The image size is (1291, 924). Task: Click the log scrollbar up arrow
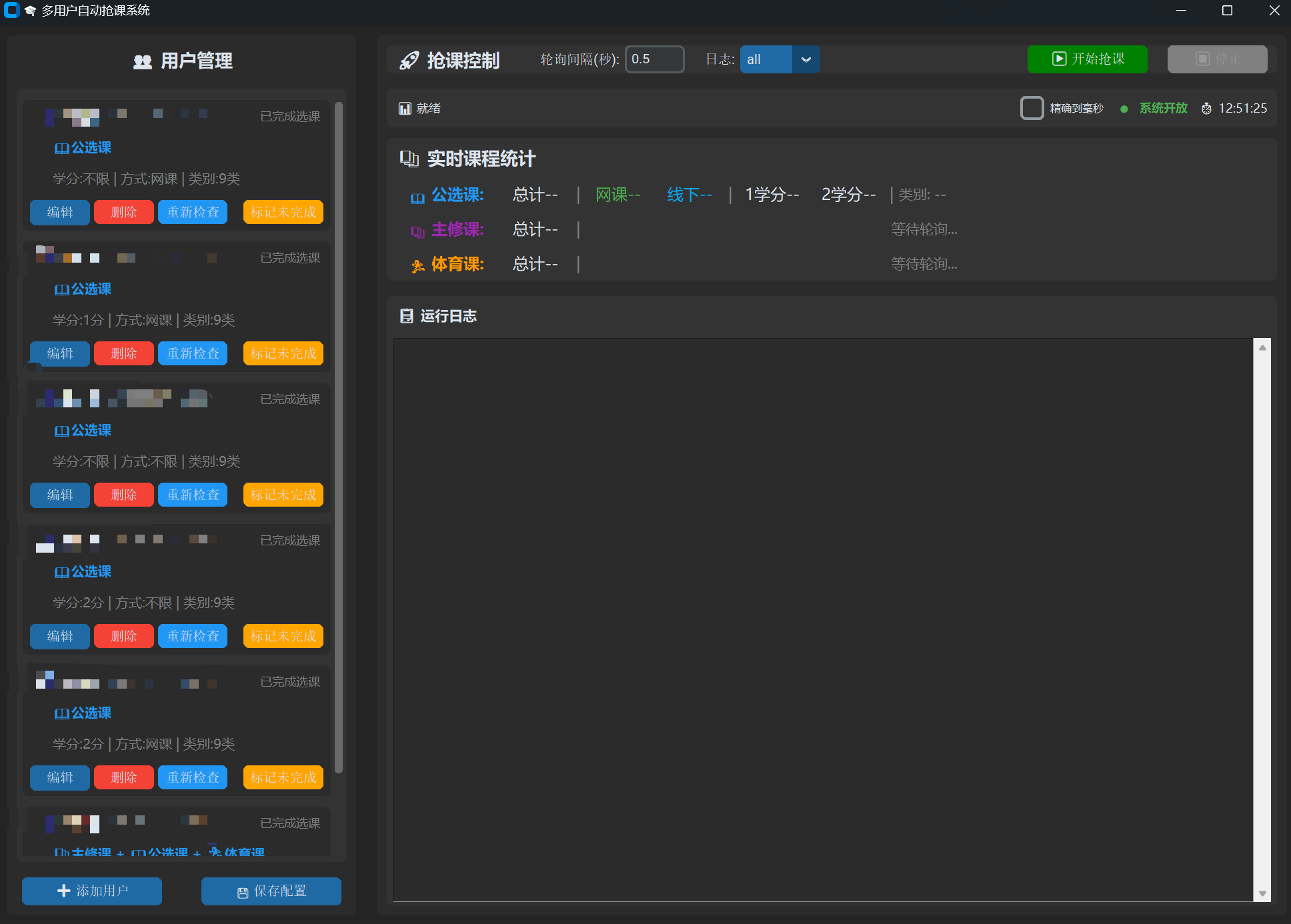[1262, 347]
